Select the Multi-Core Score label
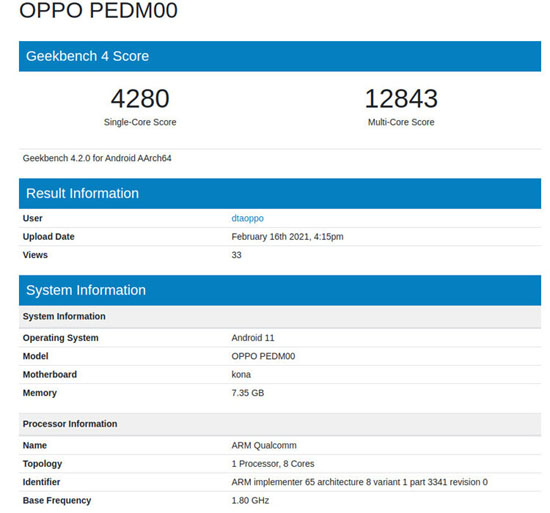The width and height of the screenshot is (550, 513). (401, 122)
